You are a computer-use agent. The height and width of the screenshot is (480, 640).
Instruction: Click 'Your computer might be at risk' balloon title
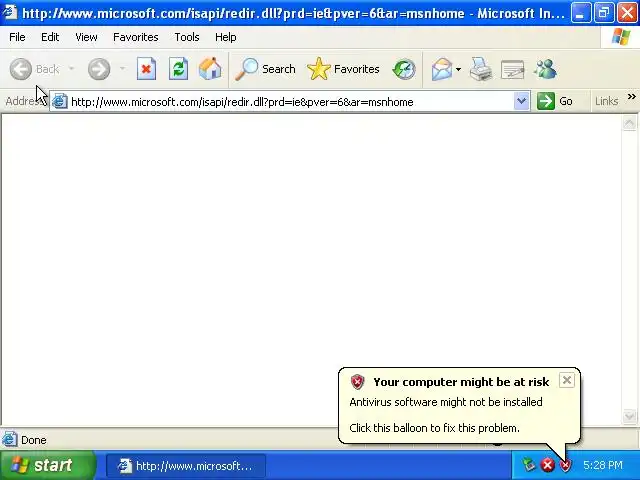[x=461, y=382]
